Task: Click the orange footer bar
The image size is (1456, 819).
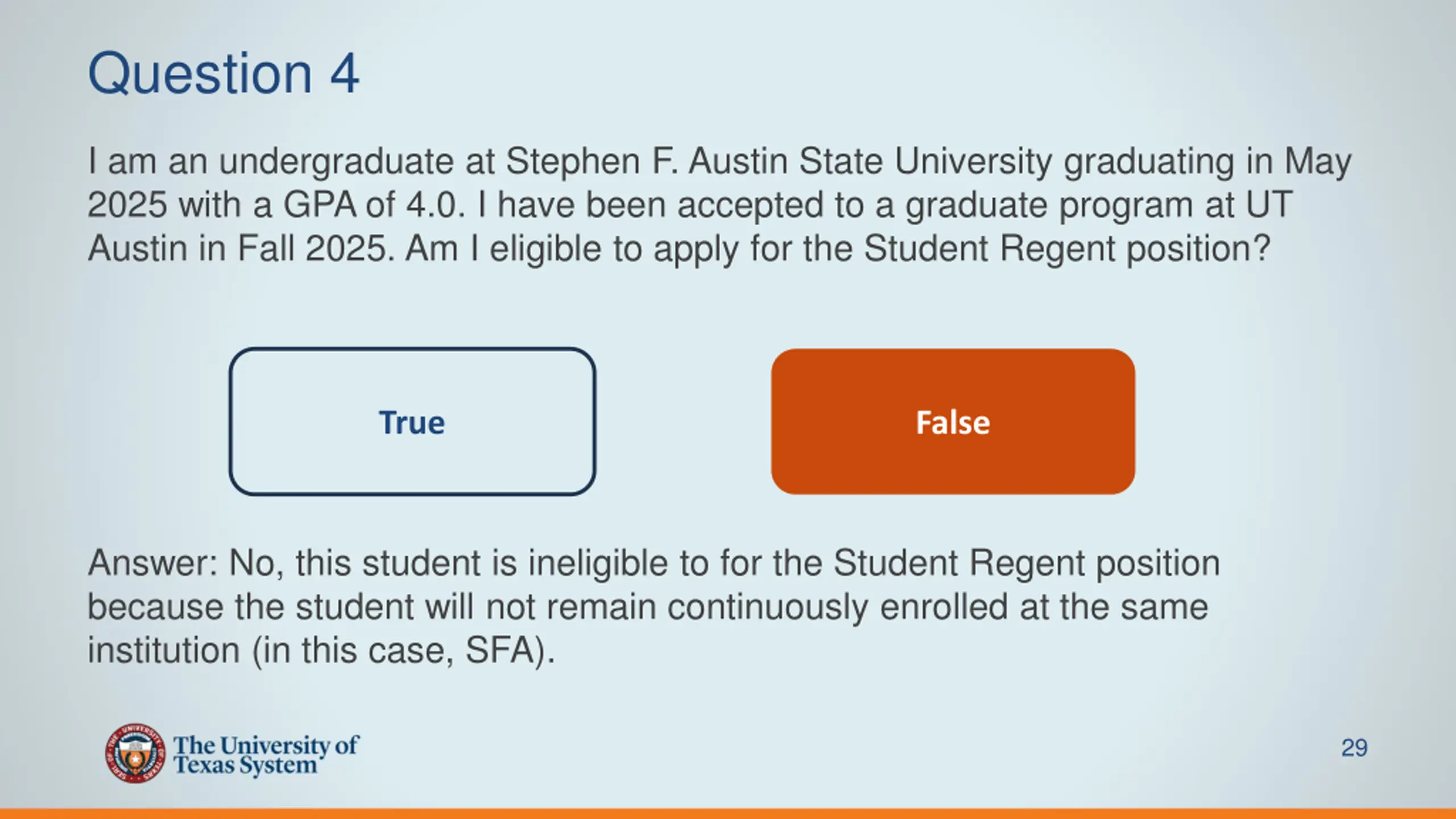Action: coord(728,813)
